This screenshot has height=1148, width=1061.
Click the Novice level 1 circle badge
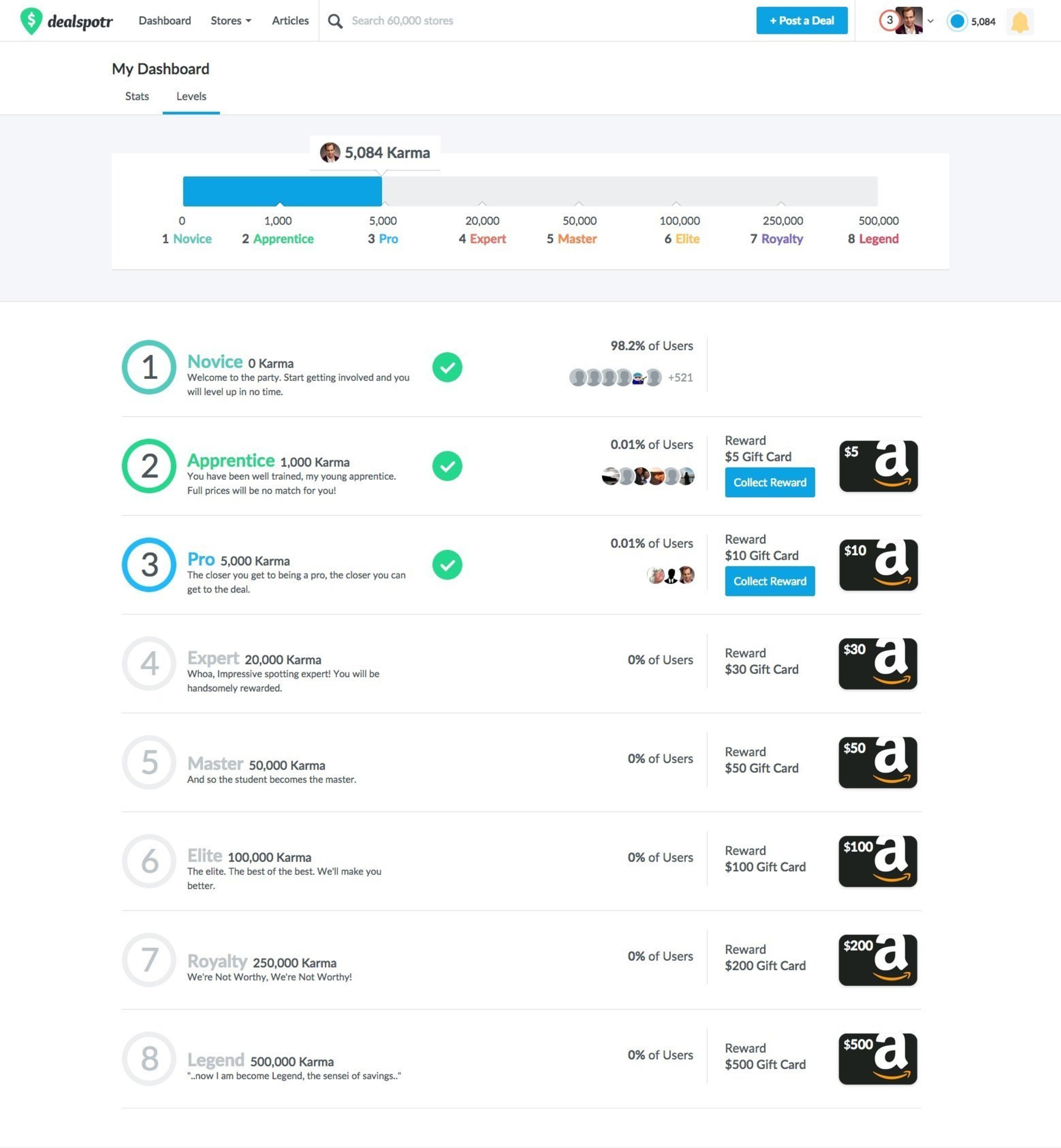pyautogui.click(x=149, y=367)
